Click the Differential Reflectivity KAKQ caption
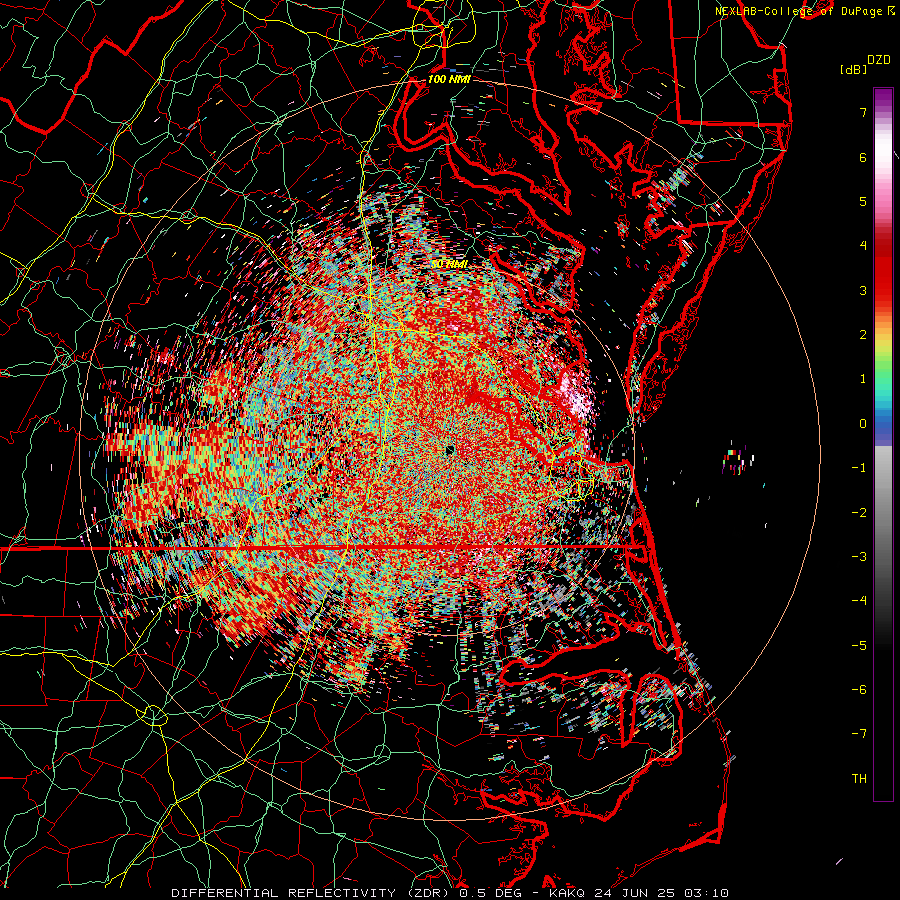 pyautogui.click(x=450, y=893)
